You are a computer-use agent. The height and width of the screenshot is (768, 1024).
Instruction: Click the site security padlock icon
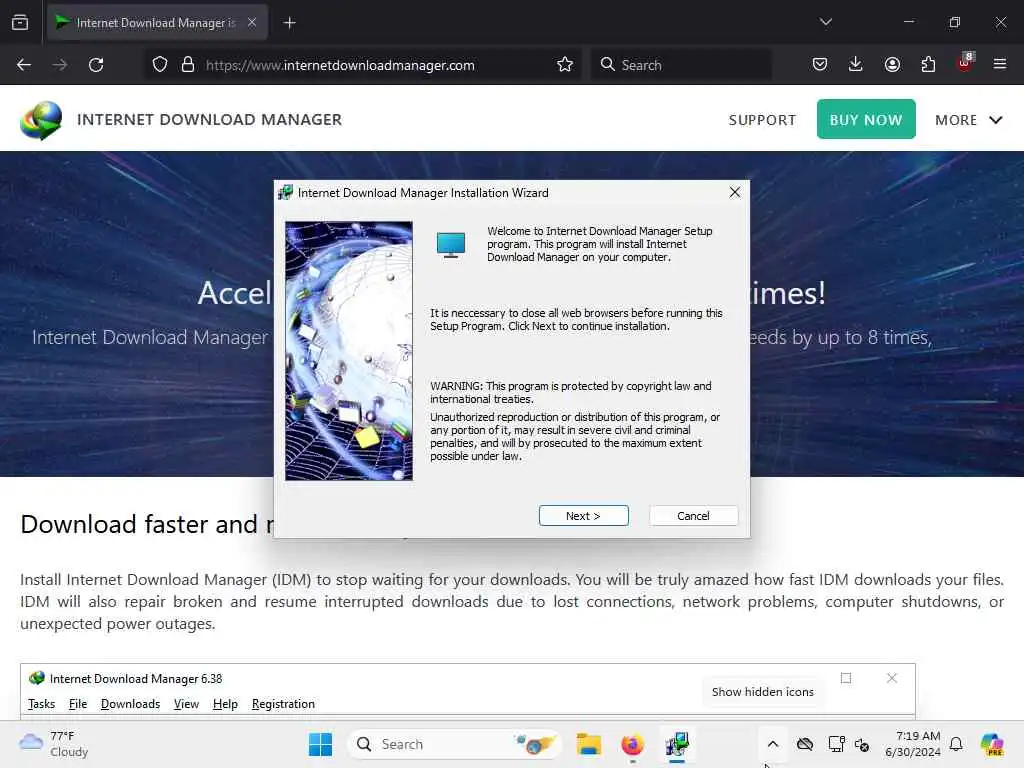coord(188,65)
